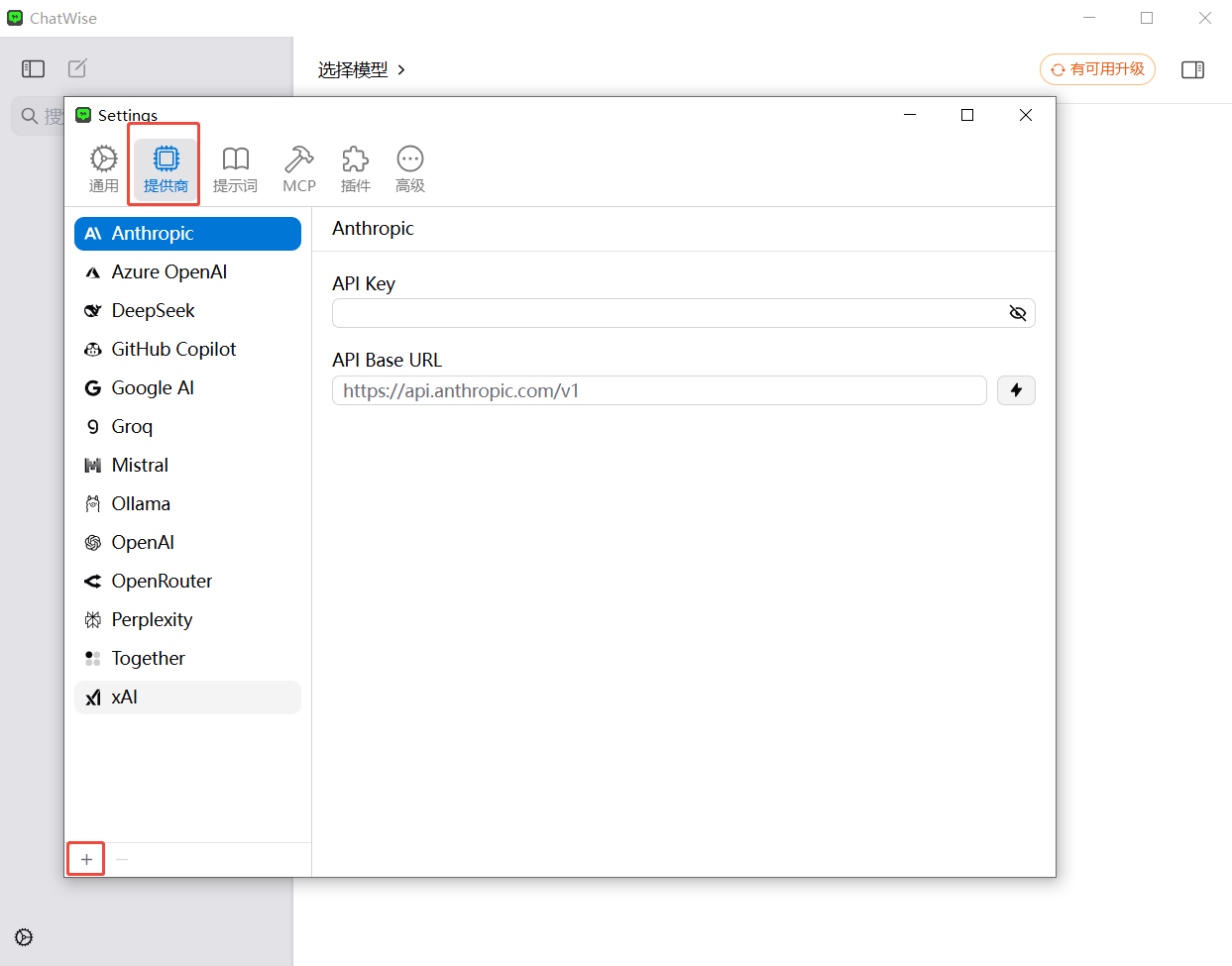Choose DeepSeek from provider list
The height and width of the screenshot is (966, 1232).
(x=187, y=311)
